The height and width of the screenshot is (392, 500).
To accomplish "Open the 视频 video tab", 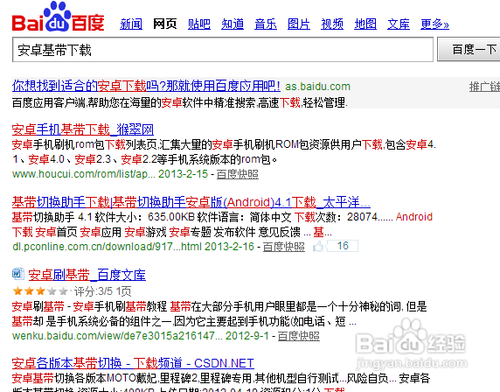I will pyautogui.click(x=332, y=24).
